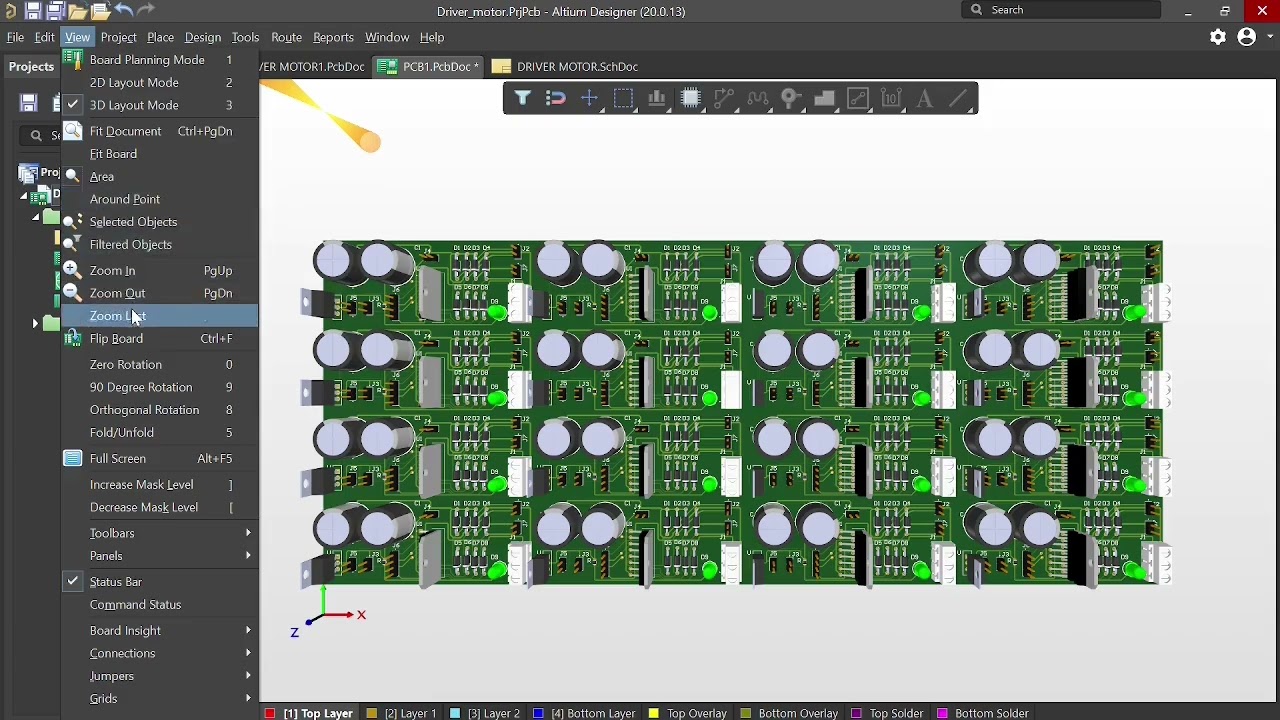Viewport: 1280px width, 720px height.
Task: Expand the Toolbars submenu
Action: tap(160, 533)
